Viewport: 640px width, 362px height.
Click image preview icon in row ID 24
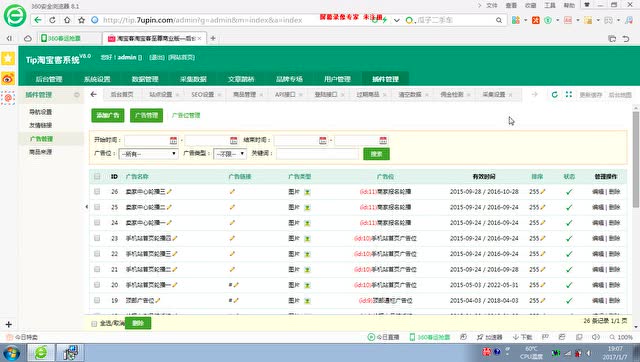point(307,223)
